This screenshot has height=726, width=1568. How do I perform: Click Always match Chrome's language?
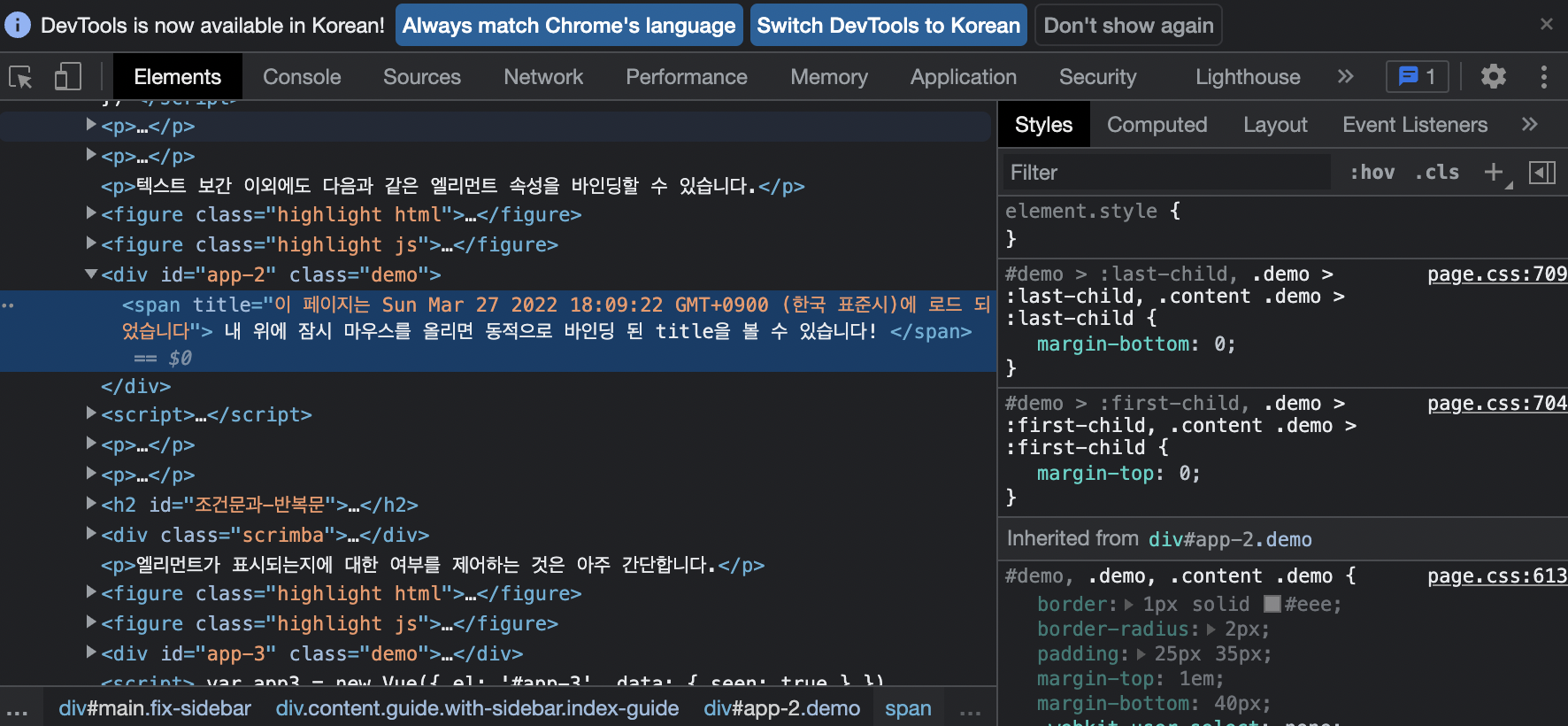coord(569,26)
